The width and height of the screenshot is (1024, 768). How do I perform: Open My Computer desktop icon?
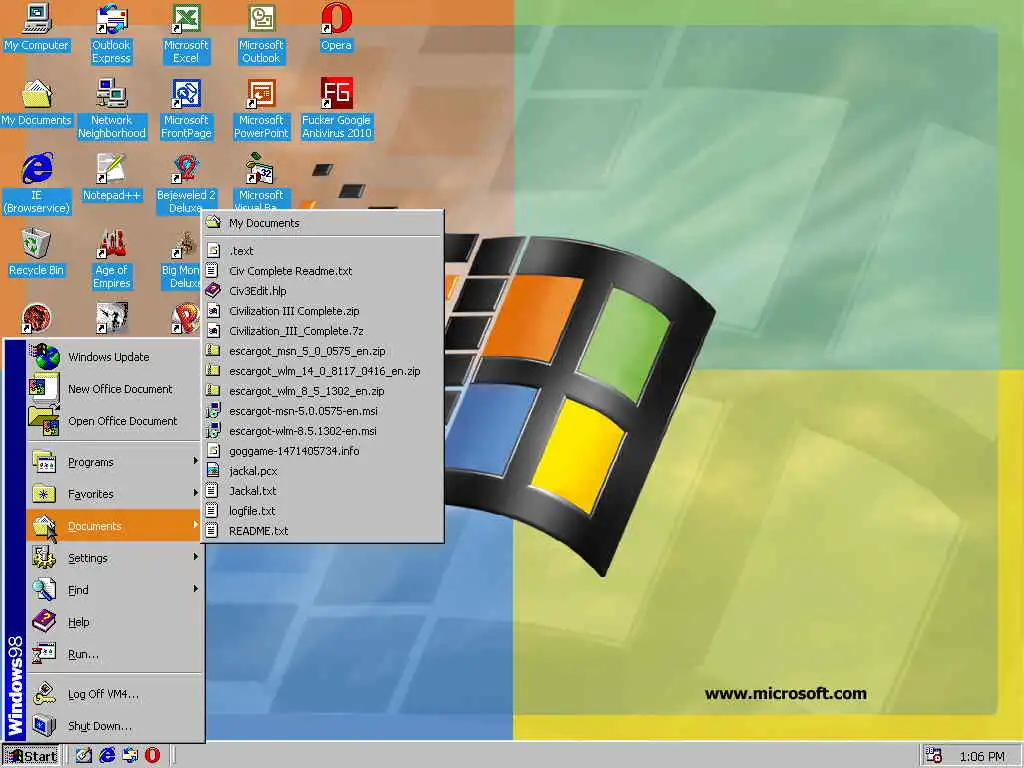click(x=37, y=28)
